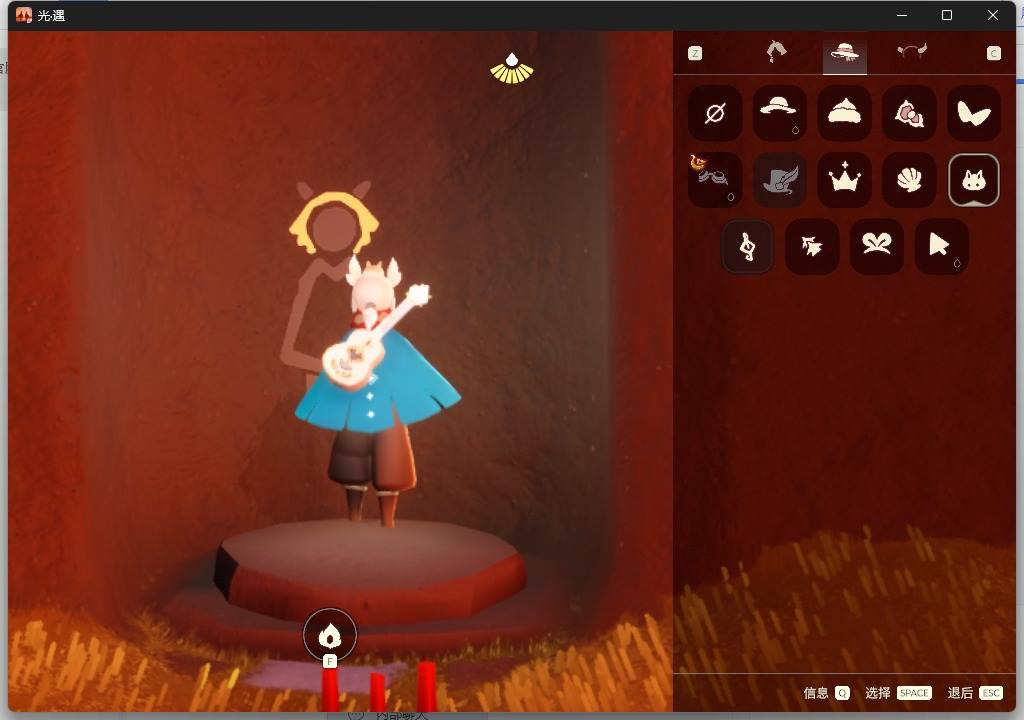The height and width of the screenshot is (720, 1024).
Task: Click the character holding the guitar
Action: 376,392
